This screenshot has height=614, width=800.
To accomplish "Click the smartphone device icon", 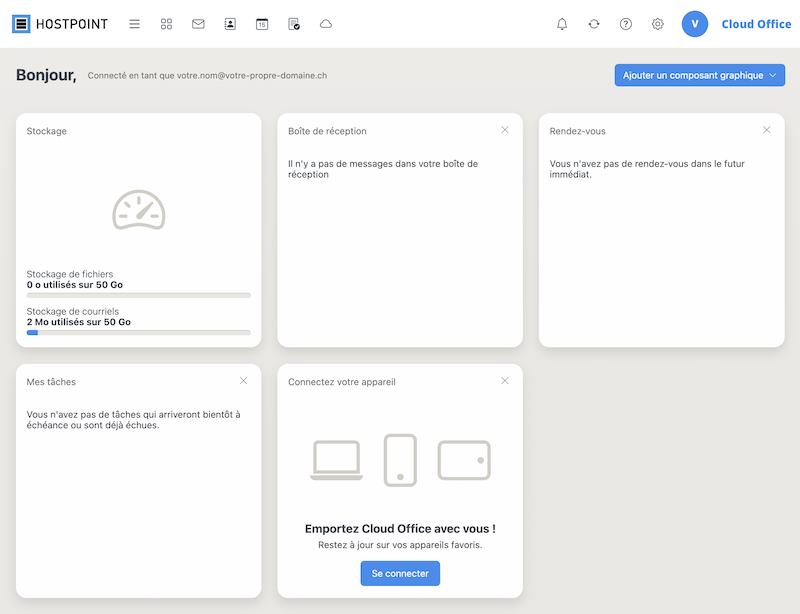I will coord(400,460).
